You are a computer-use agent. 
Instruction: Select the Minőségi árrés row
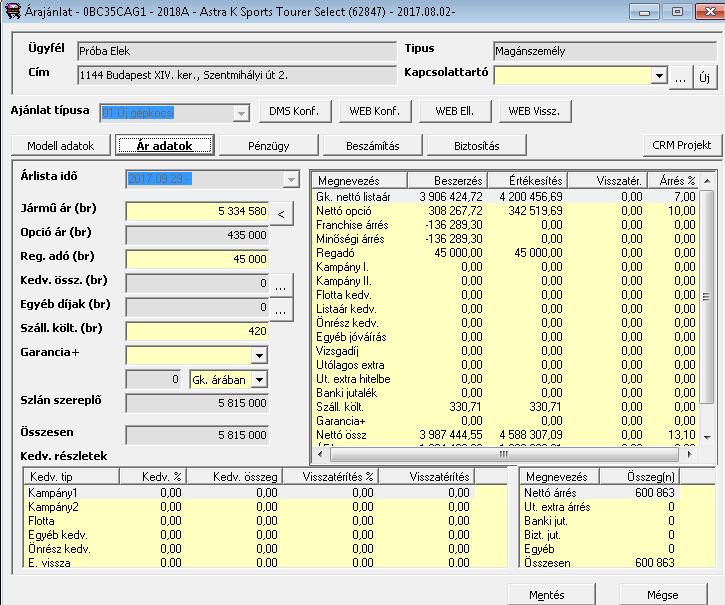click(506, 239)
